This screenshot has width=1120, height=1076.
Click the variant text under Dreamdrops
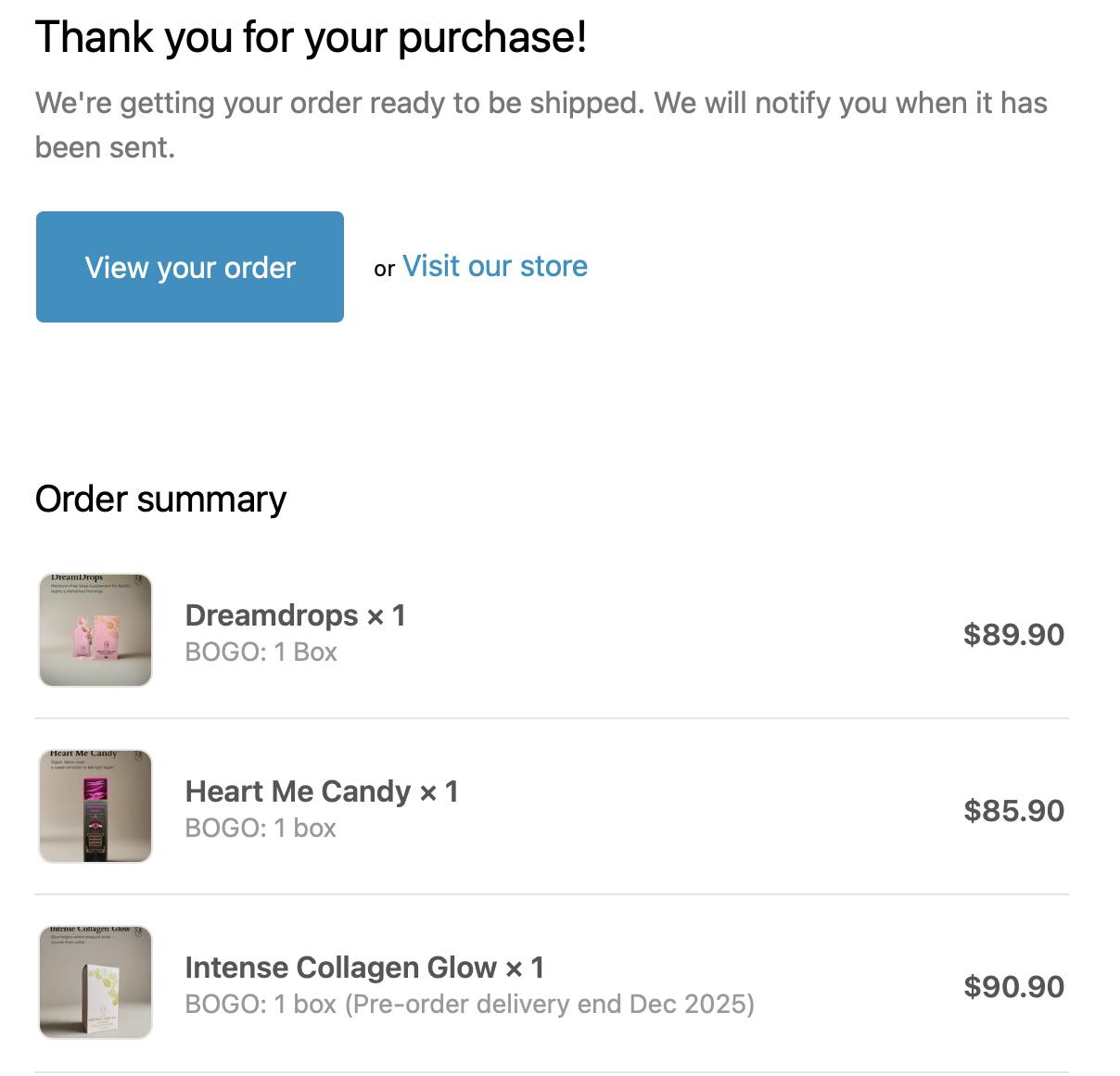(x=261, y=652)
